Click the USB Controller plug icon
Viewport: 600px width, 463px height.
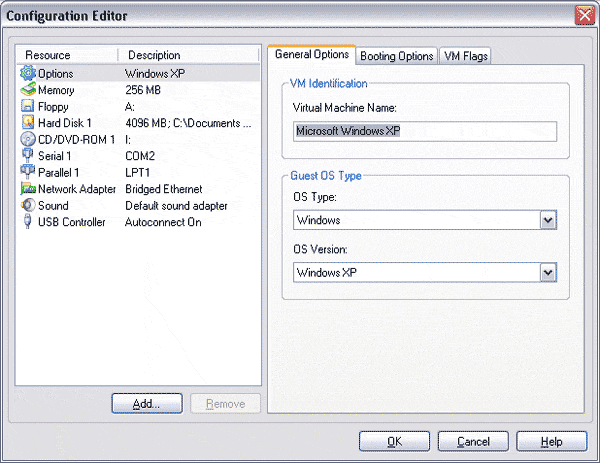click(28, 222)
